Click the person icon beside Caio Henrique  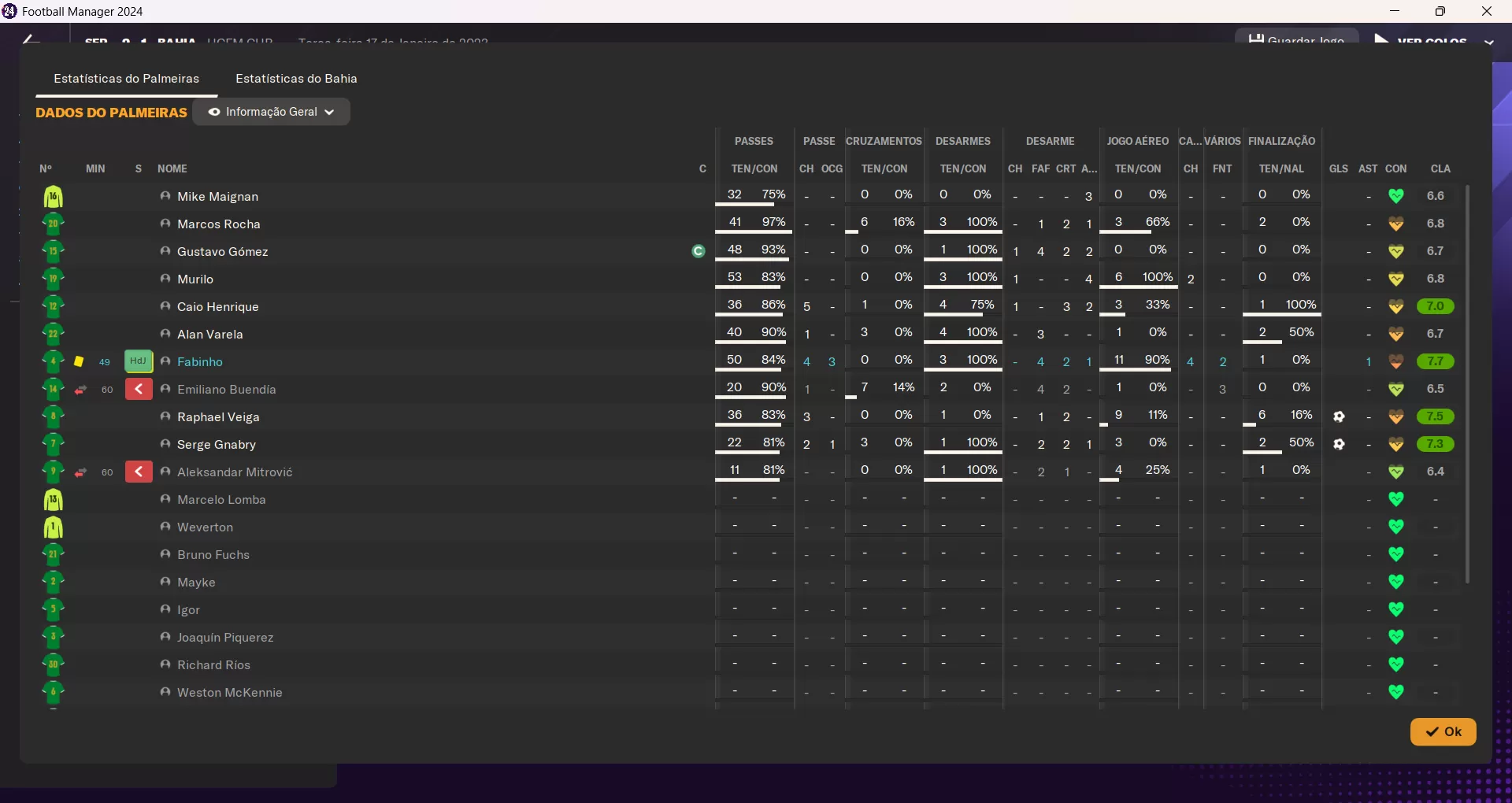point(165,306)
